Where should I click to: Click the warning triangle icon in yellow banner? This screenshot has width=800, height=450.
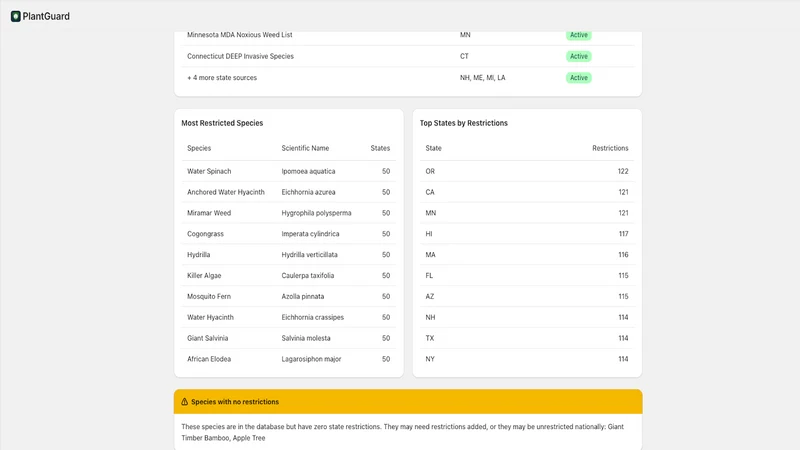pos(185,402)
